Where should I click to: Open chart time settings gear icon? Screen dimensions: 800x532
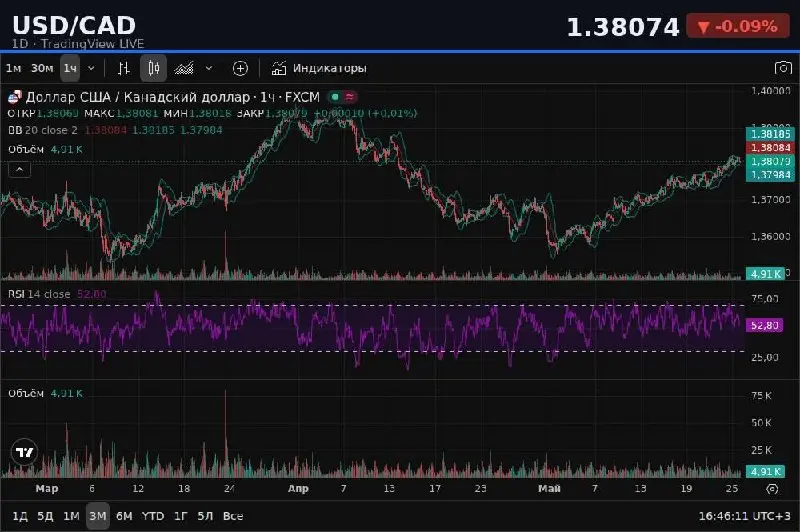[772, 489]
